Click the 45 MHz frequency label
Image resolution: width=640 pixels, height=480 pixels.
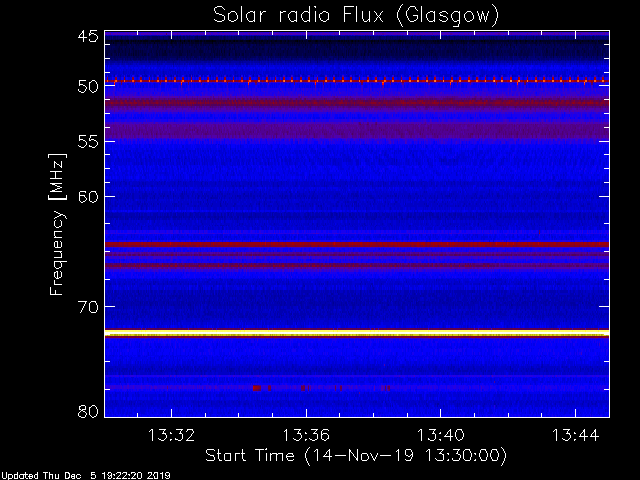(x=88, y=36)
